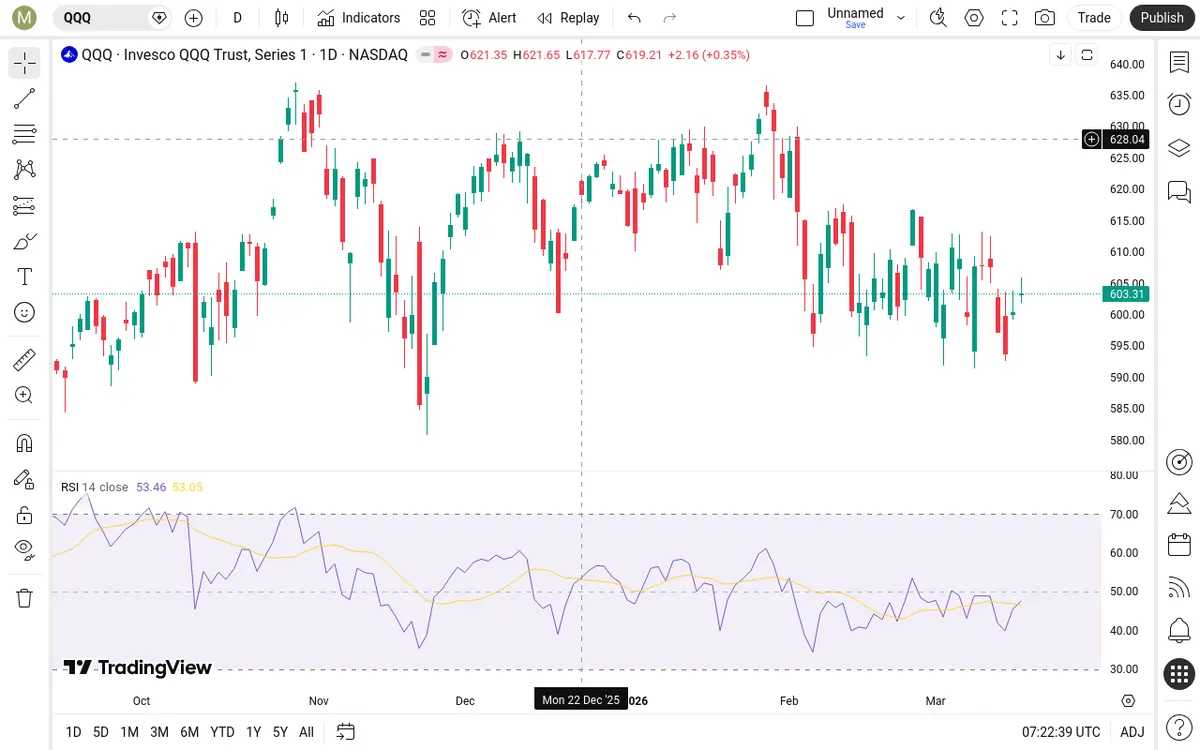Create an Alert

pyautogui.click(x=489, y=17)
